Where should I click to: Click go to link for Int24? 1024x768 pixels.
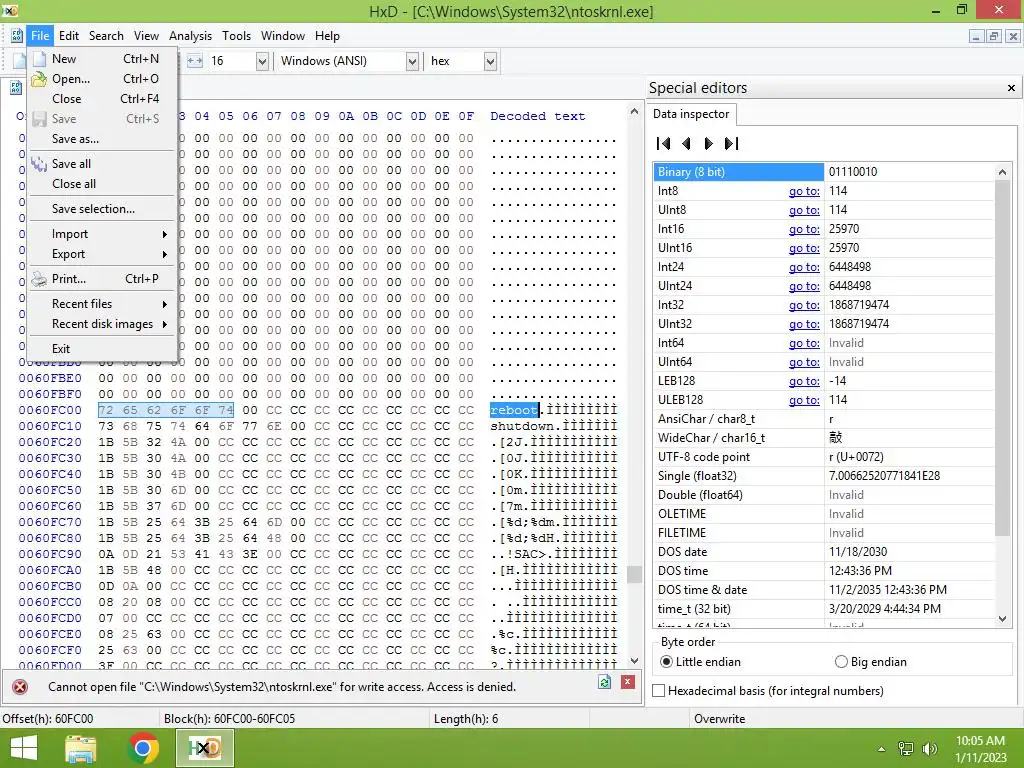[x=804, y=267]
